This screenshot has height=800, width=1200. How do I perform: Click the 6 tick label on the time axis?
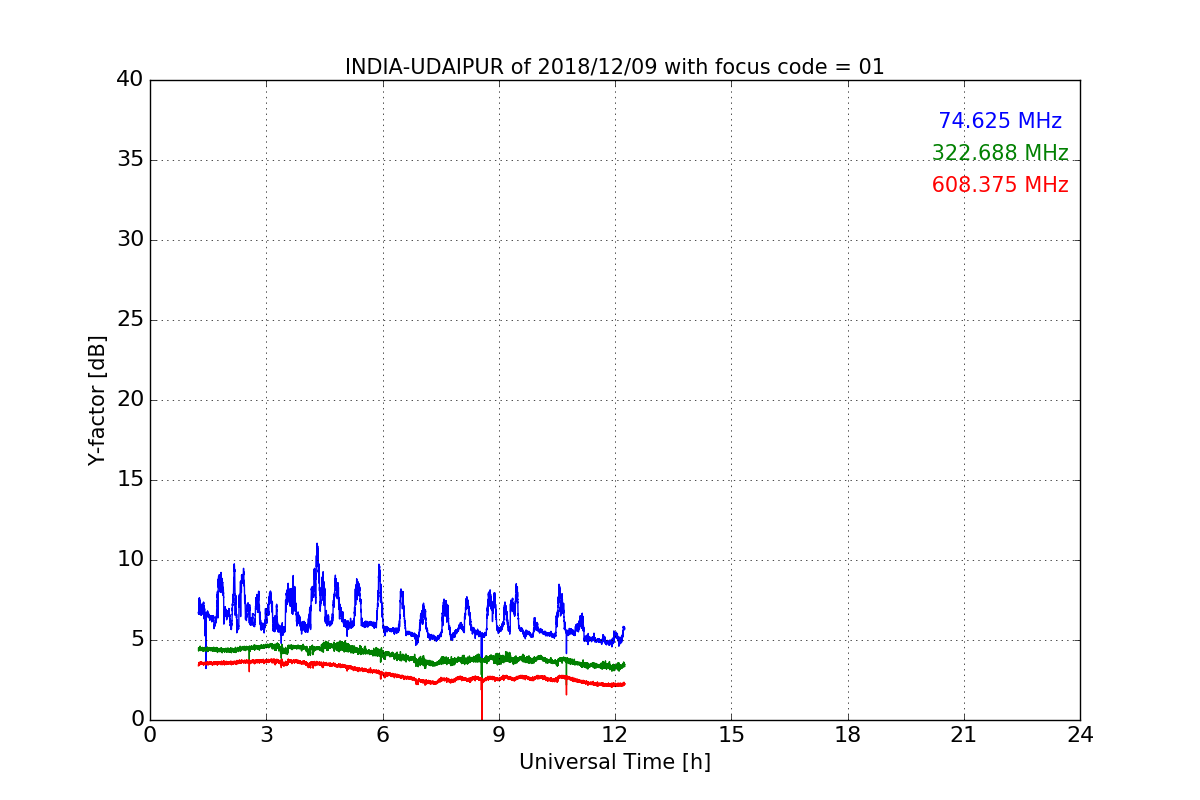tap(382, 736)
